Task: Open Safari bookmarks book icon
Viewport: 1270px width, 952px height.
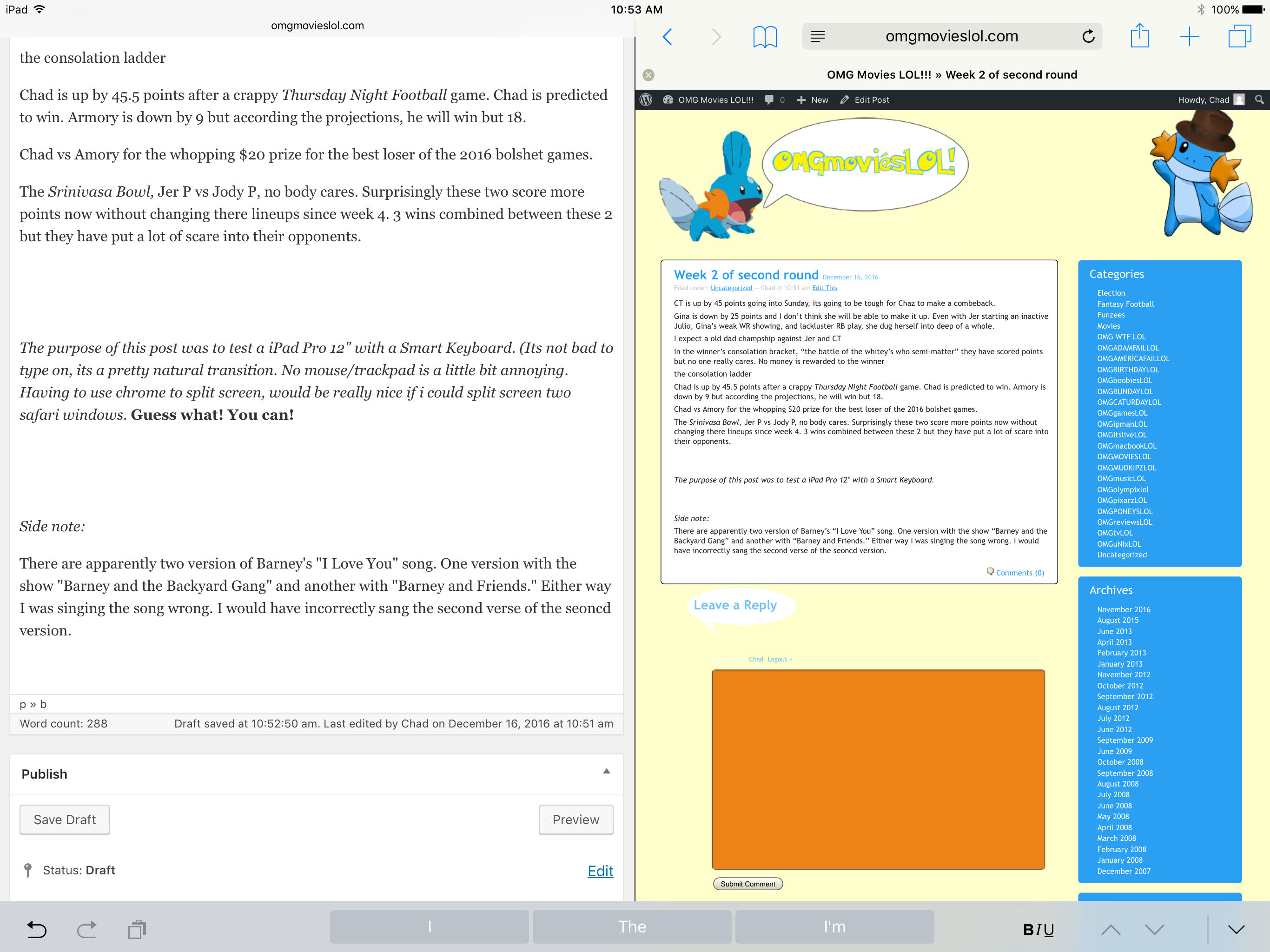Action: (765, 37)
